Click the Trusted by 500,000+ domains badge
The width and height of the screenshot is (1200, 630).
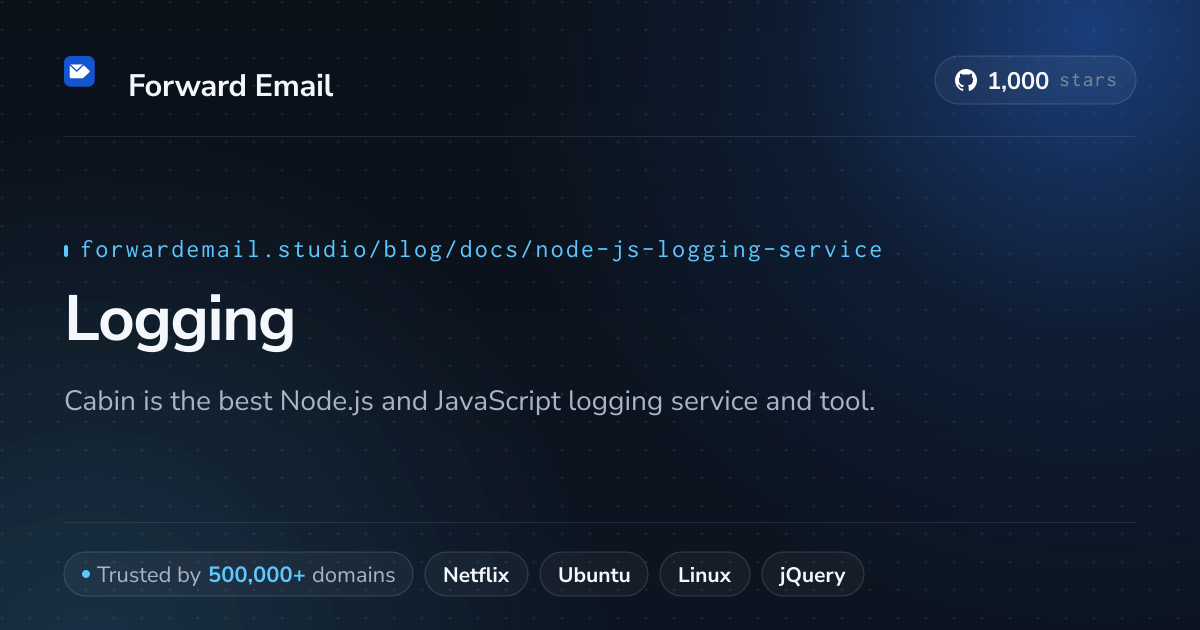(x=238, y=575)
